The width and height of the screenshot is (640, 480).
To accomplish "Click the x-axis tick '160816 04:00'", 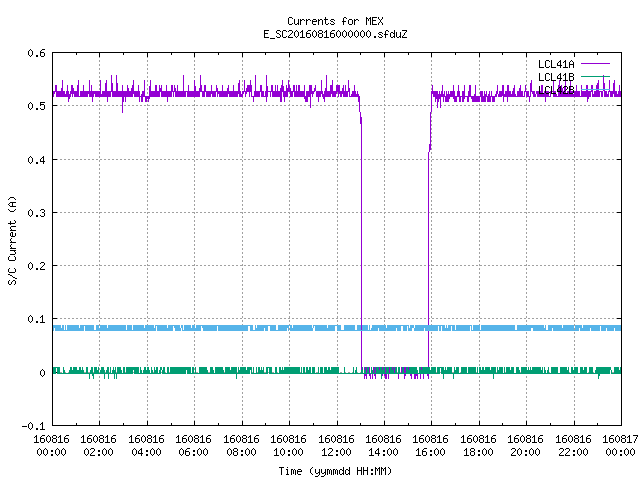I will 146,446.
